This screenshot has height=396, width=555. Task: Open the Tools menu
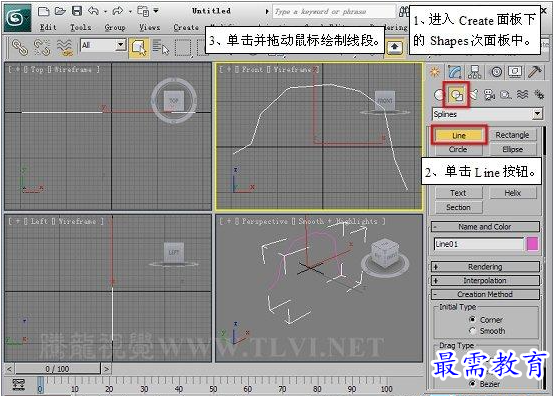tap(80, 27)
